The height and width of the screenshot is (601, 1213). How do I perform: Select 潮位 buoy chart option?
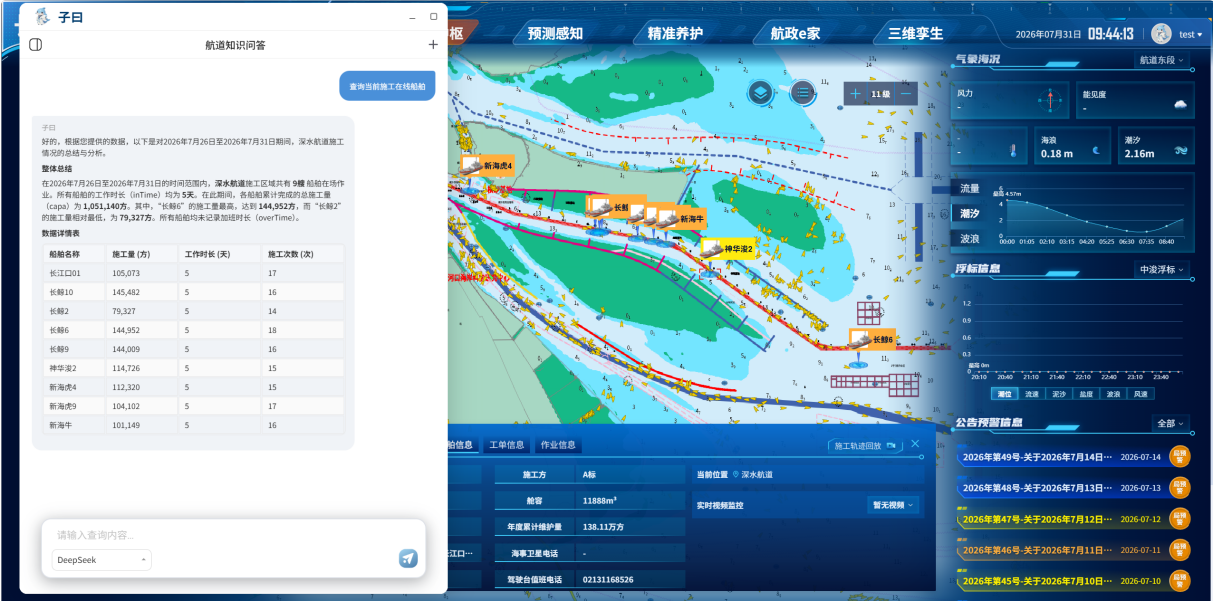tap(1004, 394)
